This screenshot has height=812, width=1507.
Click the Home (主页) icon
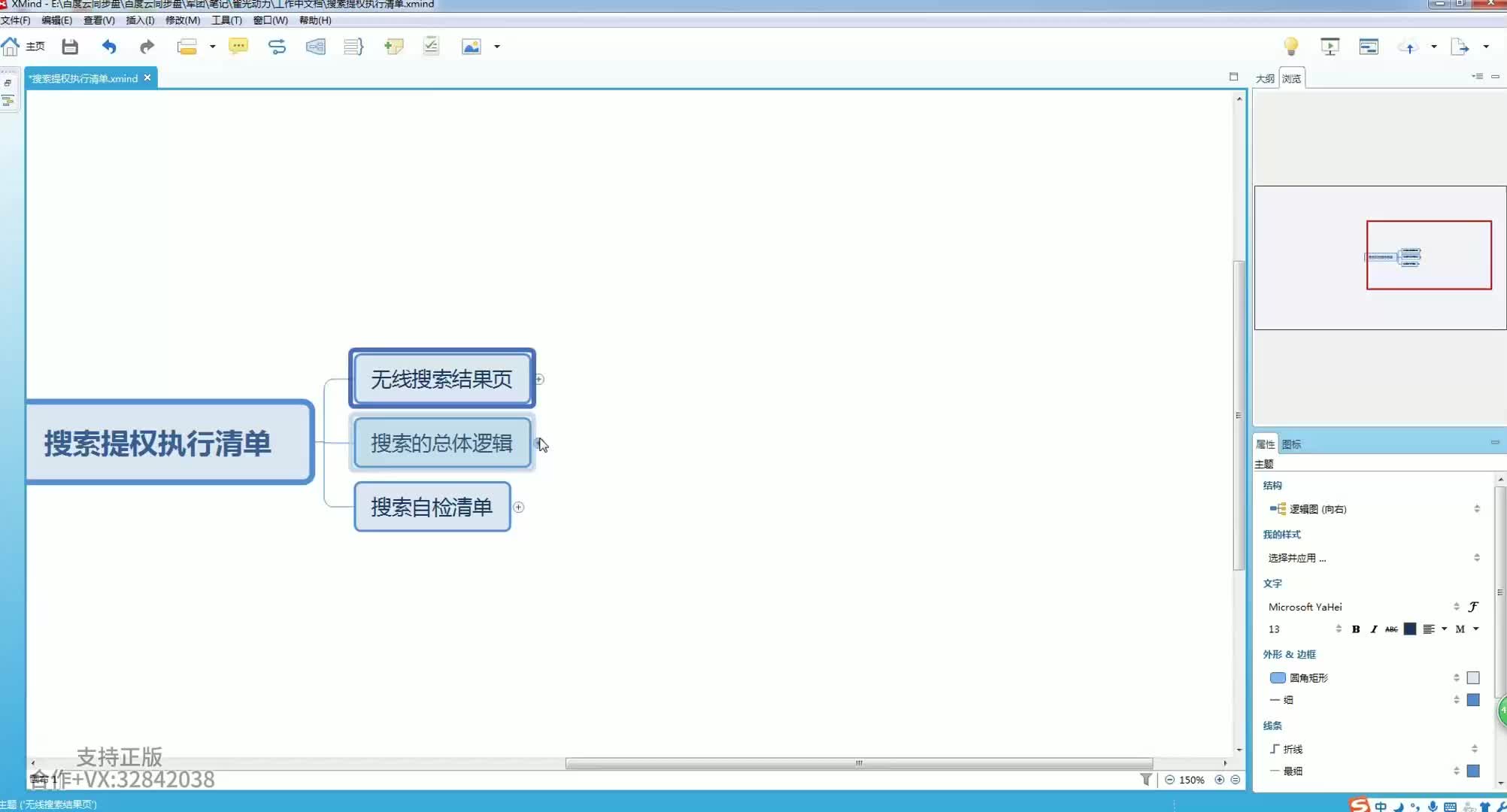pos(11,47)
